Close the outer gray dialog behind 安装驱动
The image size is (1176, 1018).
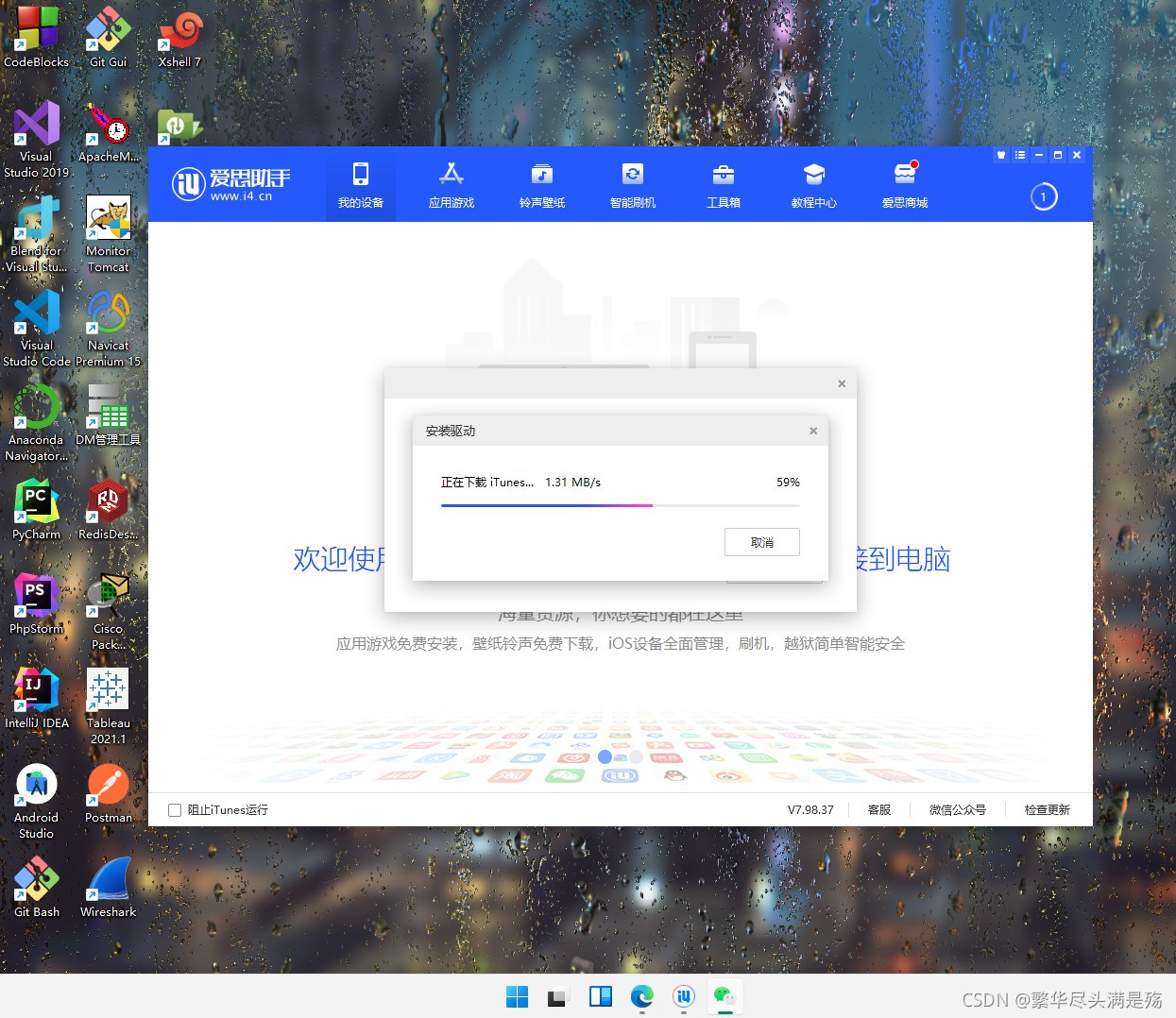(842, 383)
